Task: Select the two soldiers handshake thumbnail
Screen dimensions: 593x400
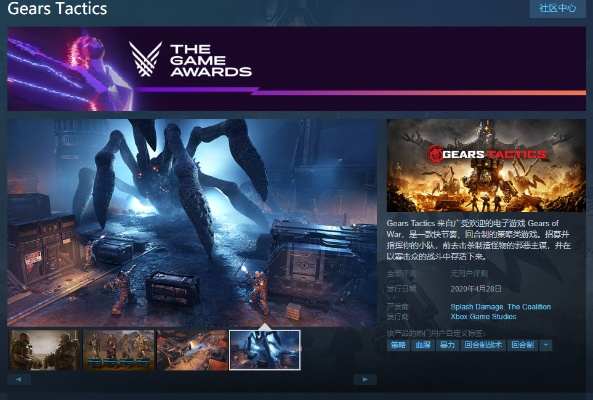Action: tap(44, 350)
